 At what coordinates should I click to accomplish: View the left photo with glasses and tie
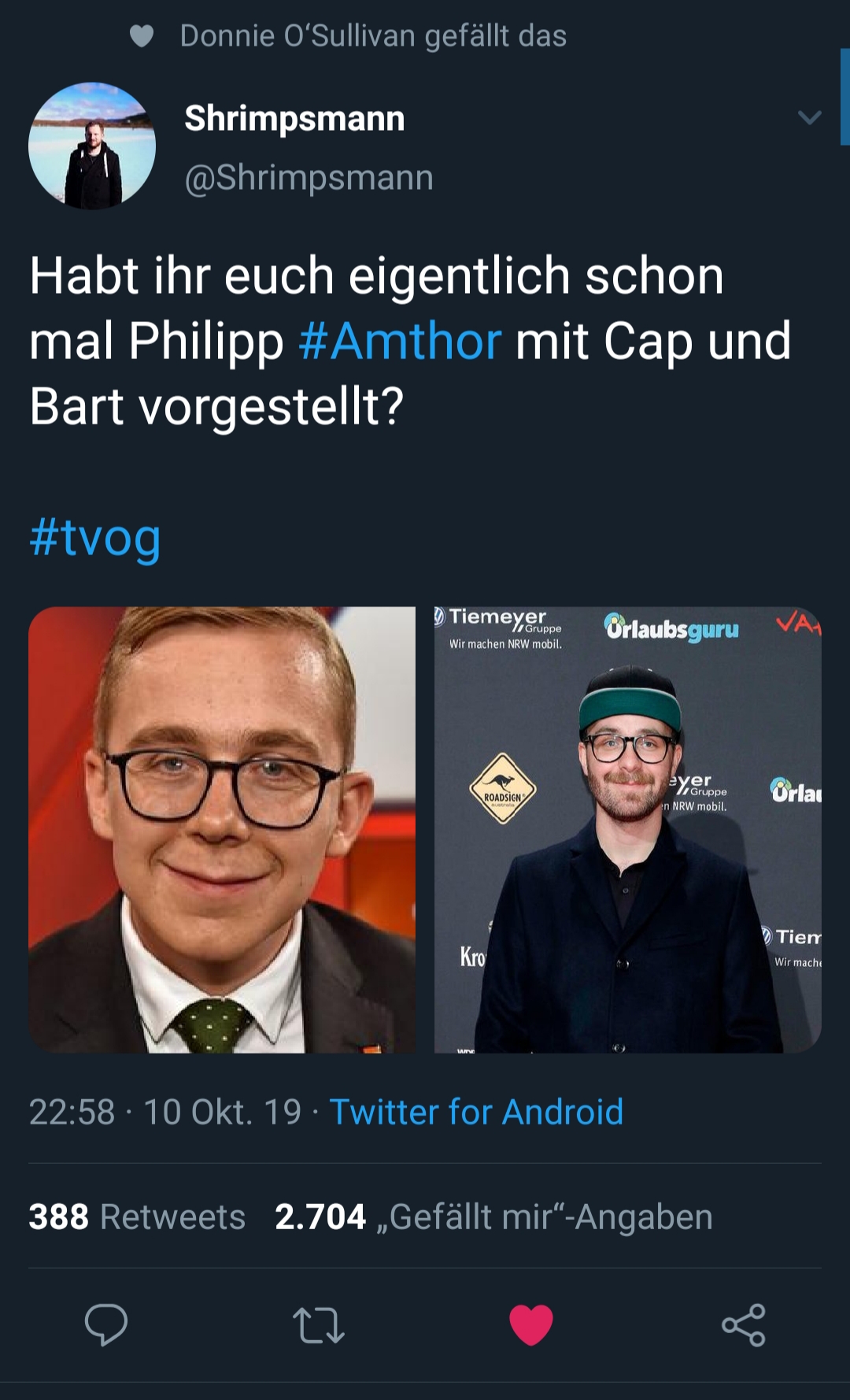[x=222, y=830]
